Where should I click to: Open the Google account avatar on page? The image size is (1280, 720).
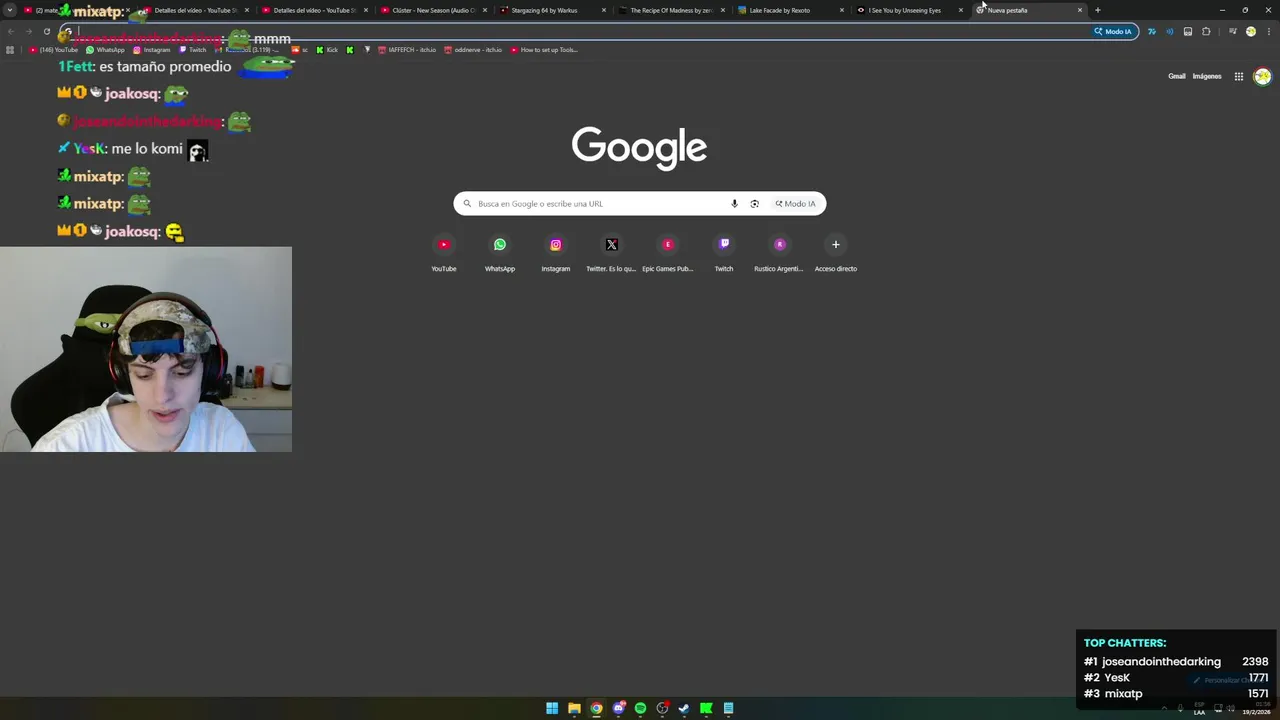[x=1262, y=76]
